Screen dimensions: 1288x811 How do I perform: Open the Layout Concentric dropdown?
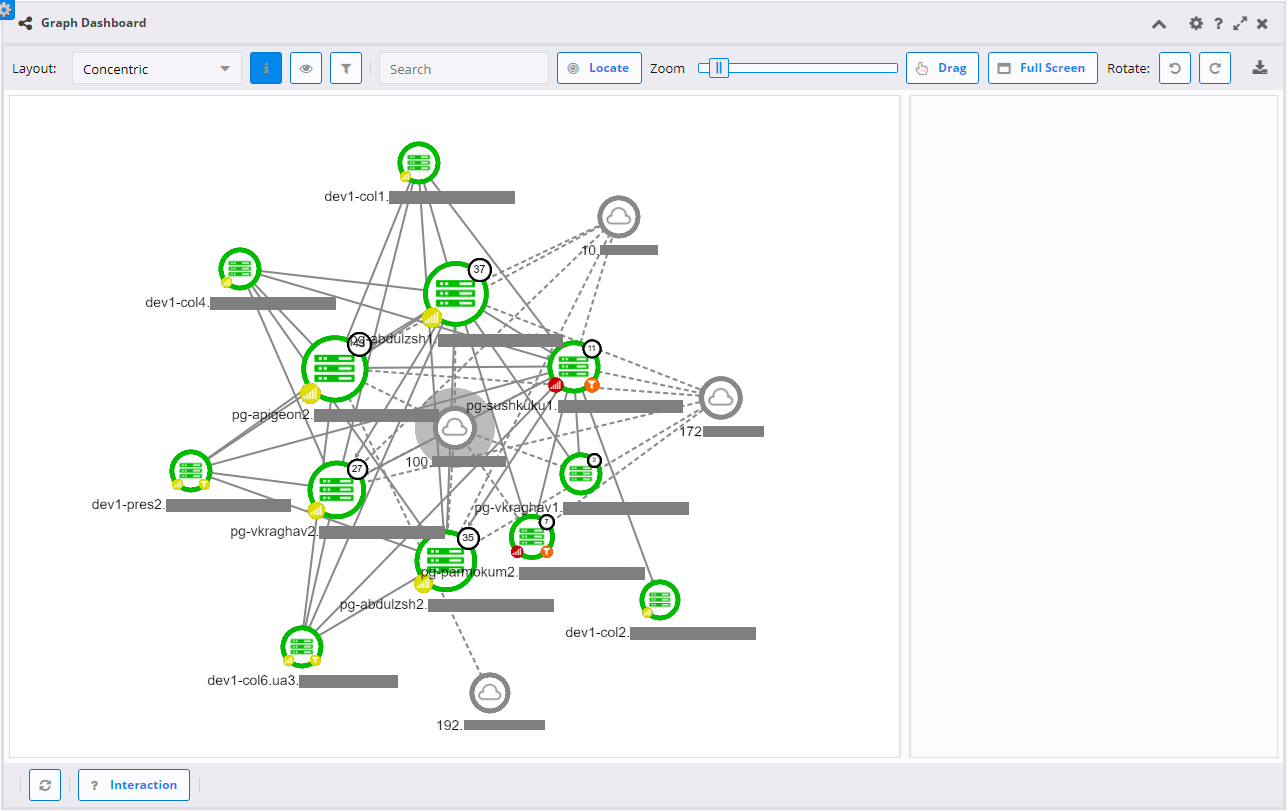coord(157,68)
